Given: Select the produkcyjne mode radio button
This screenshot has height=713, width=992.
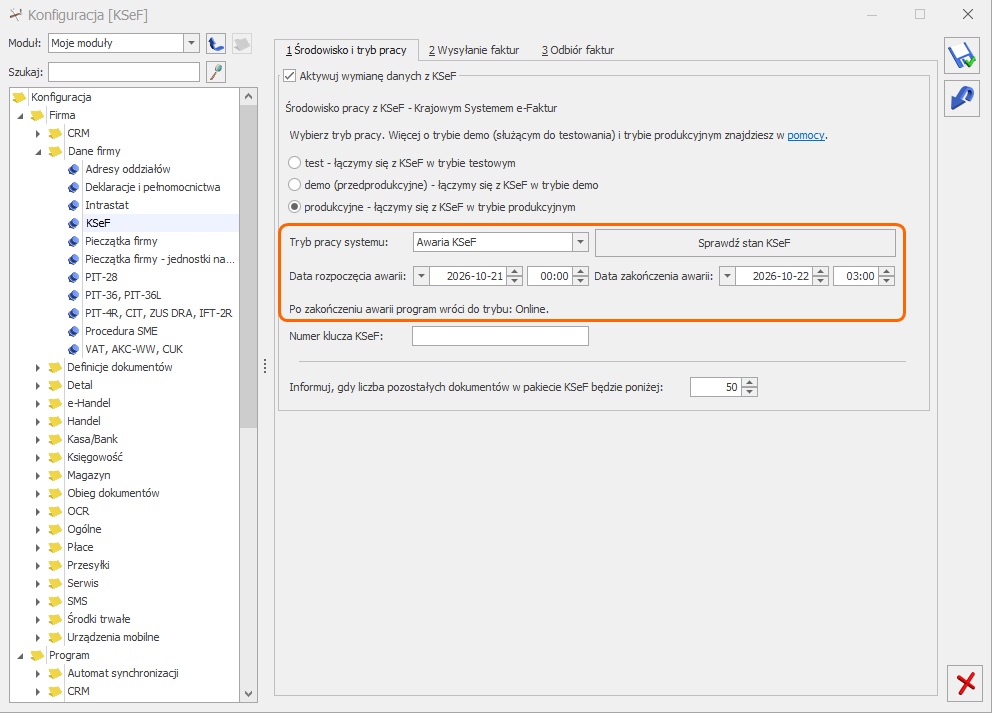Looking at the screenshot, I should tap(294, 207).
